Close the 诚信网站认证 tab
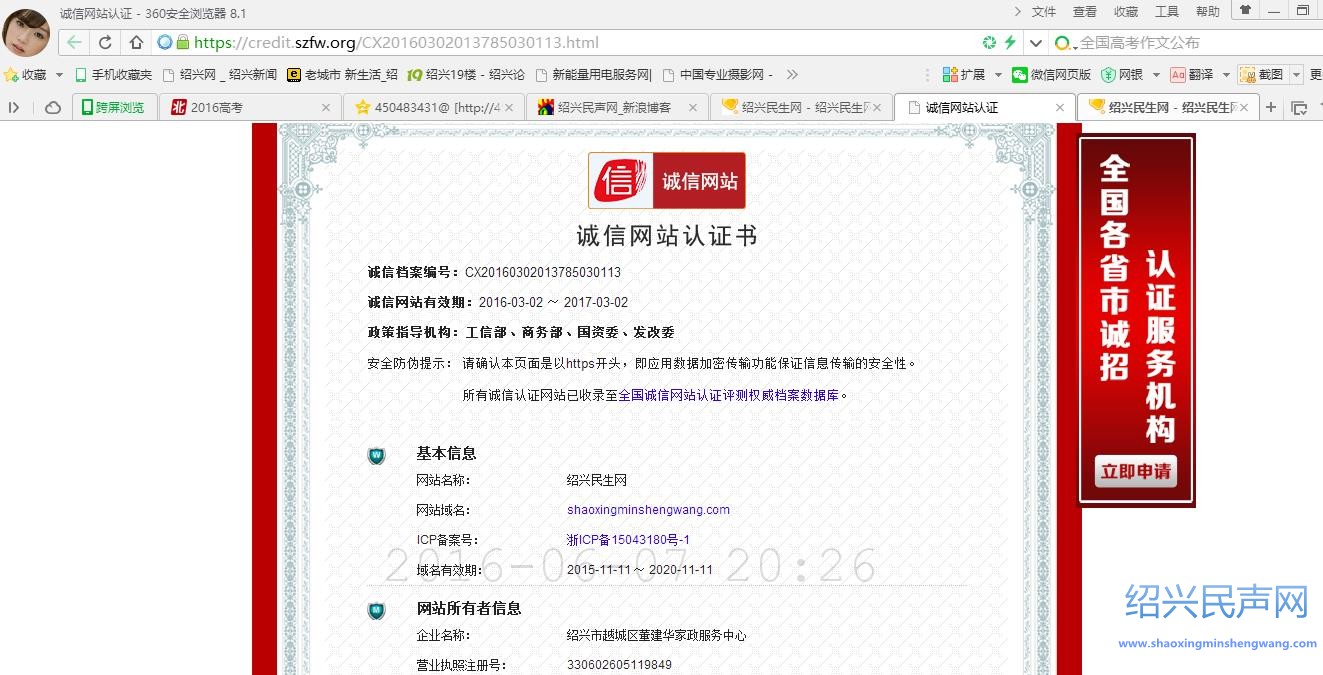This screenshot has width=1323, height=675. click(1060, 108)
